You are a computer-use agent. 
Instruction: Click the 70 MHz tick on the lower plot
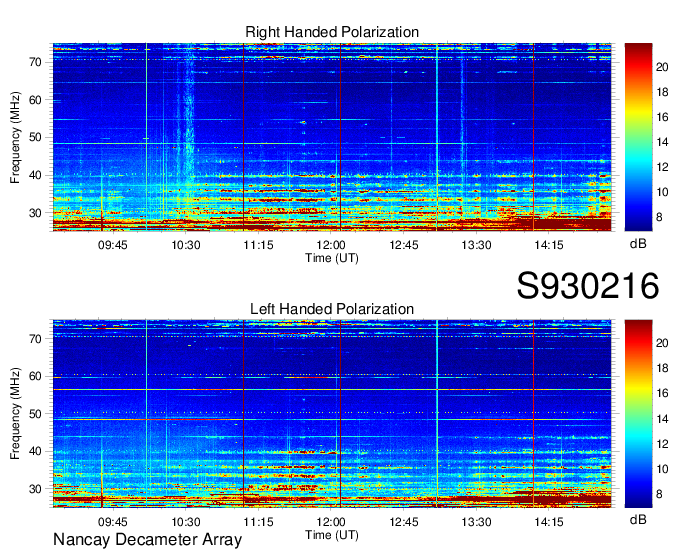coord(36,339)
